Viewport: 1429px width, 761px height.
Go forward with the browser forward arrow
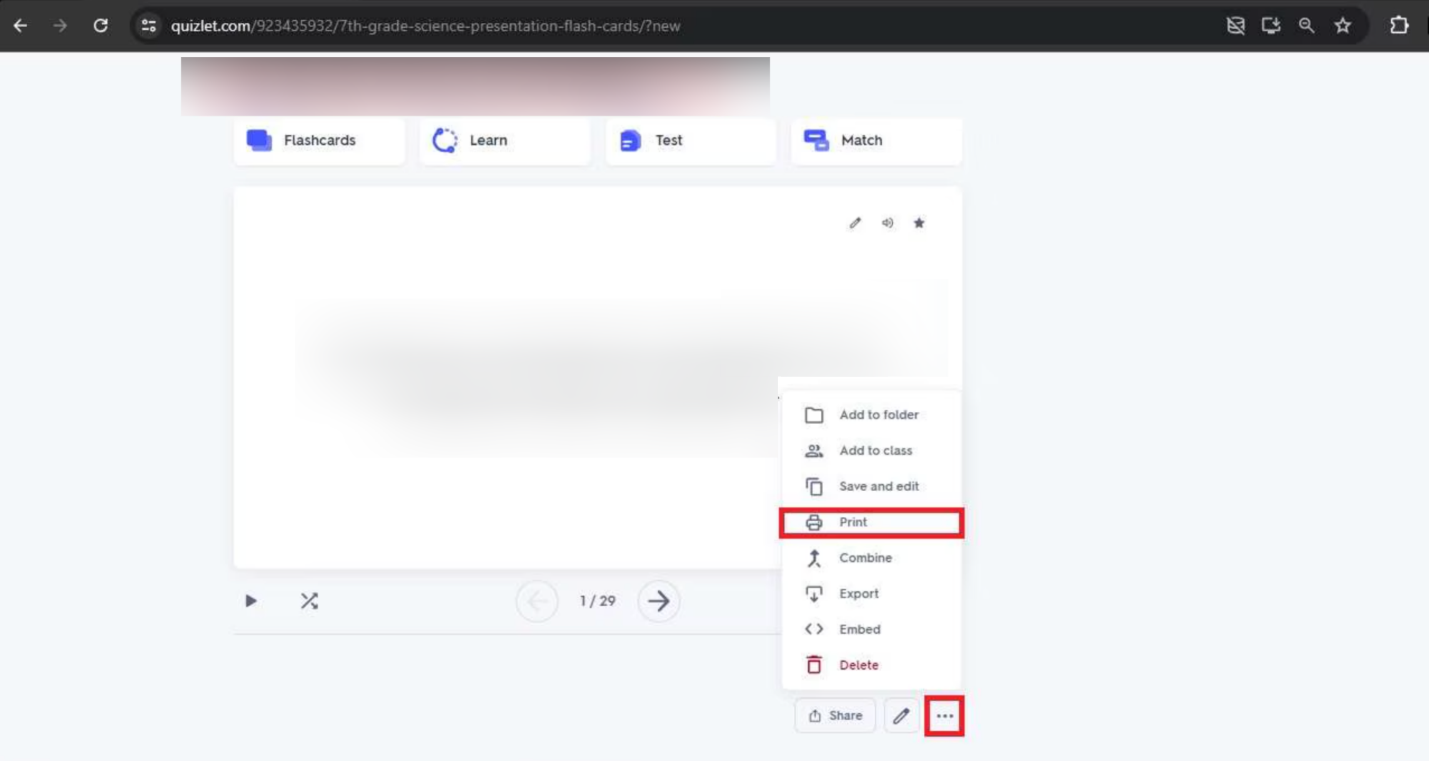[x=60, y=26]
